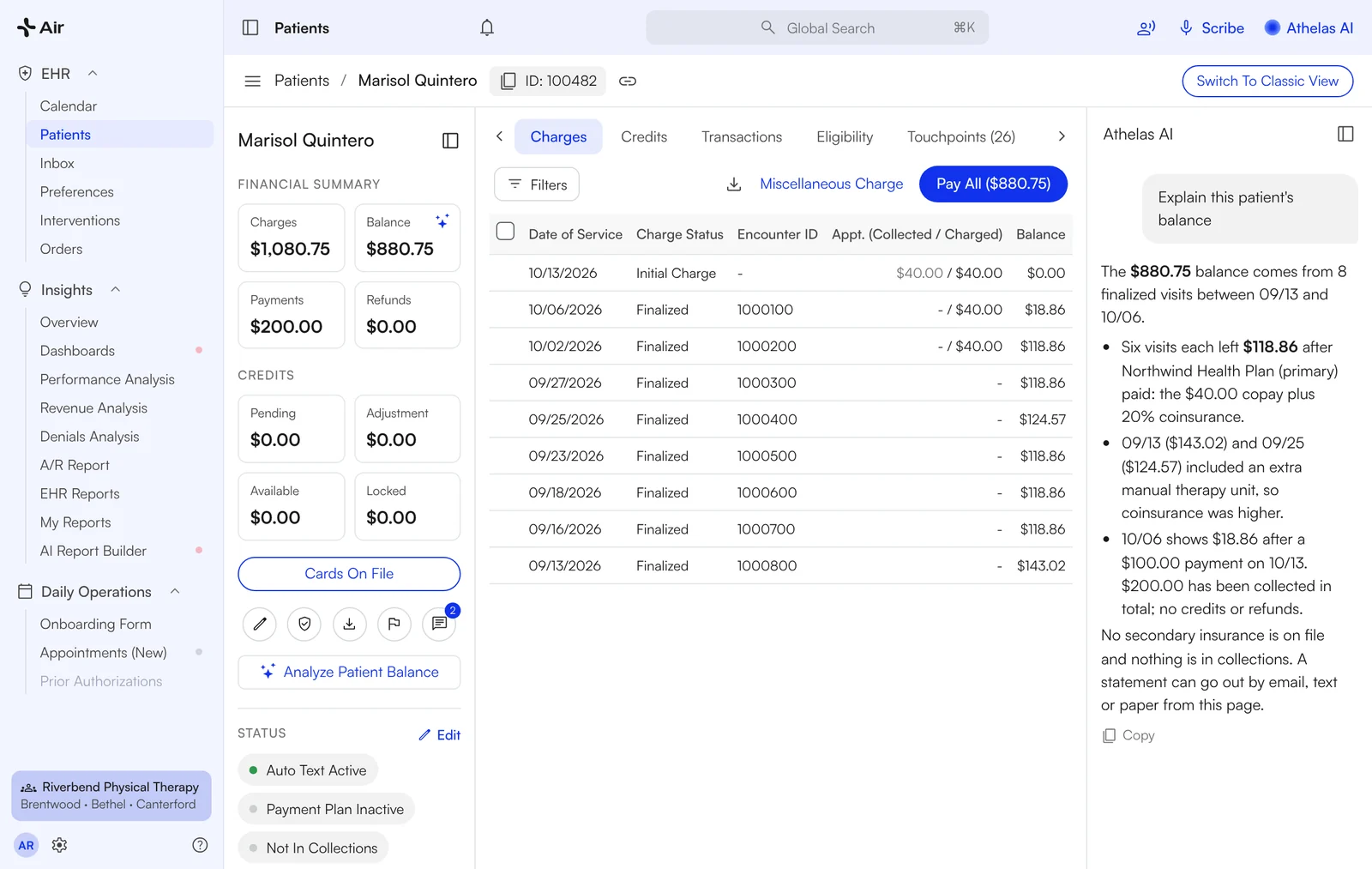Collapse the Athelas AI side panel
Screen dimensions: 1372x869
1345,134
